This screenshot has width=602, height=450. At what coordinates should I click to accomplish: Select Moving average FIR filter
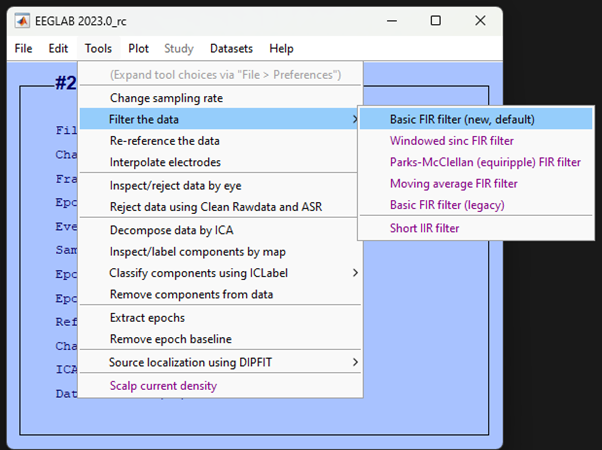(453, 184)
